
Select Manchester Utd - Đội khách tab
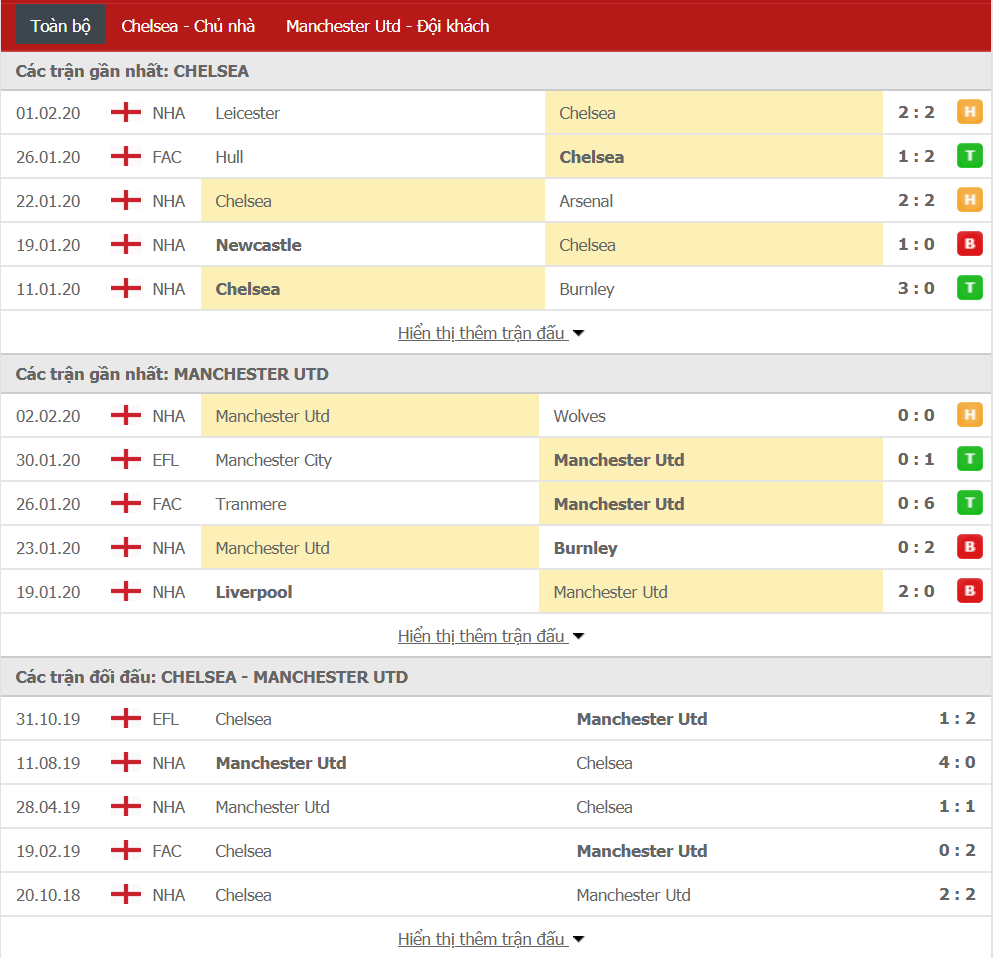(388, 26)
